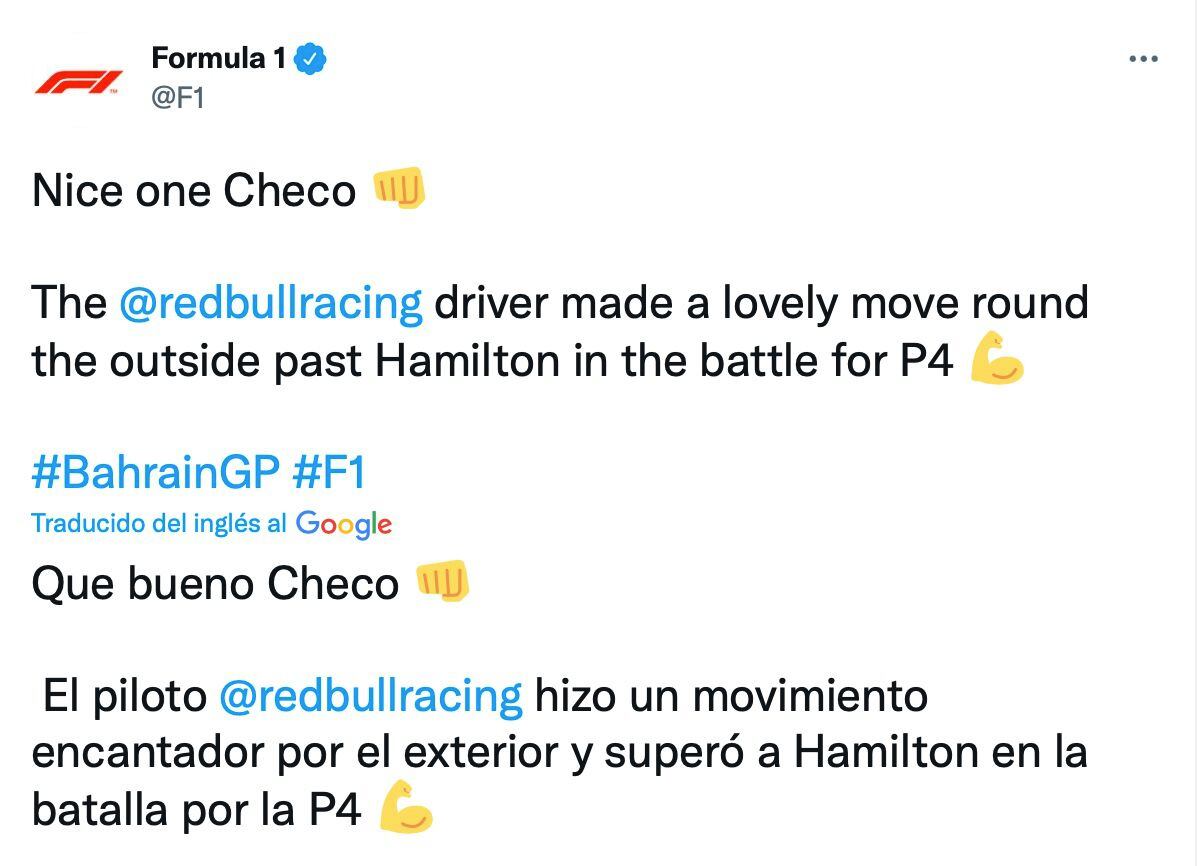Image resolution: width=1198 pixels, height=866 pixels.
Task: Click the @F1 account handle
Action: tap(177, 98)
